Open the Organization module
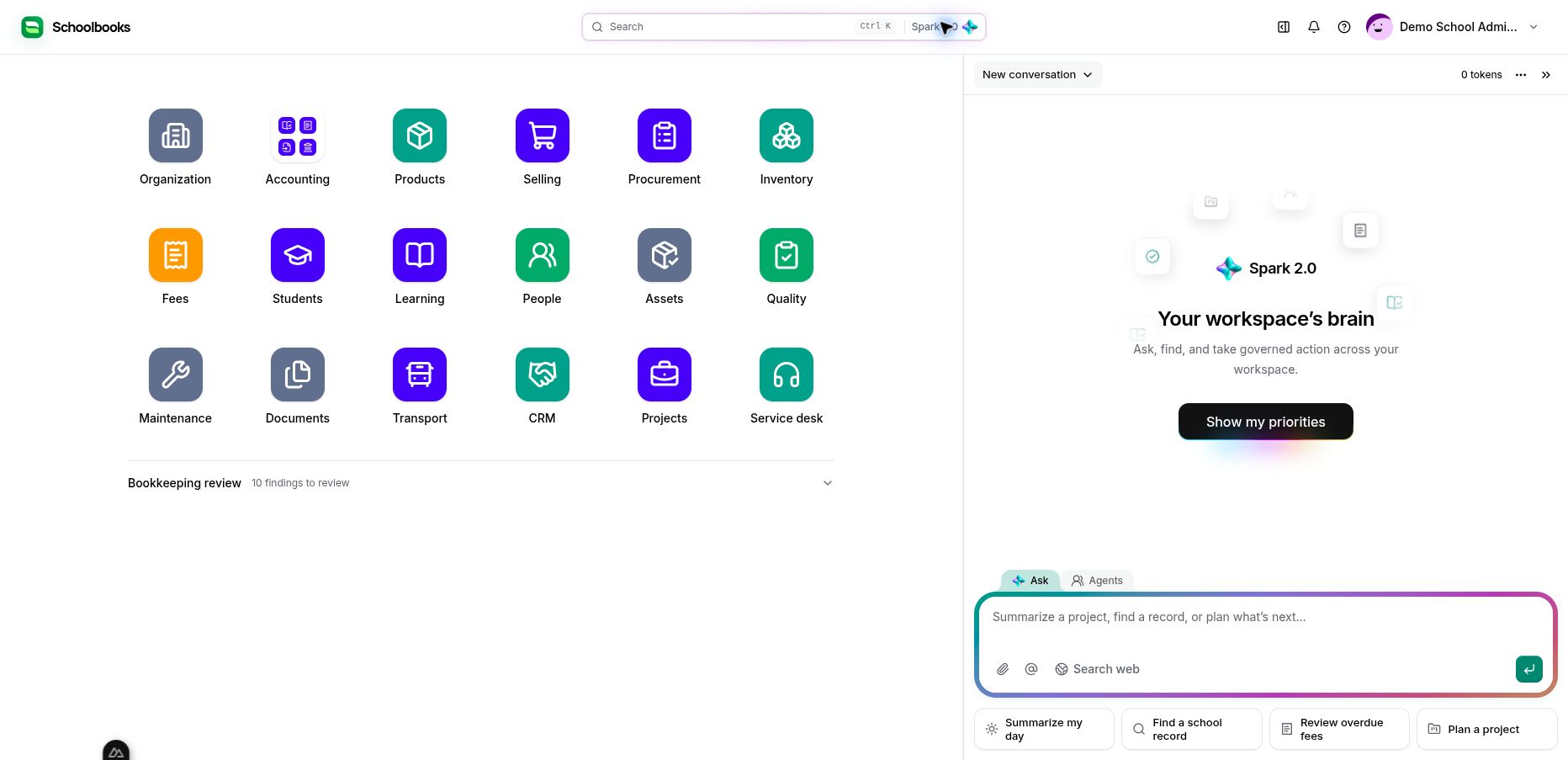The image size is (1568, 760). (175, 136)
